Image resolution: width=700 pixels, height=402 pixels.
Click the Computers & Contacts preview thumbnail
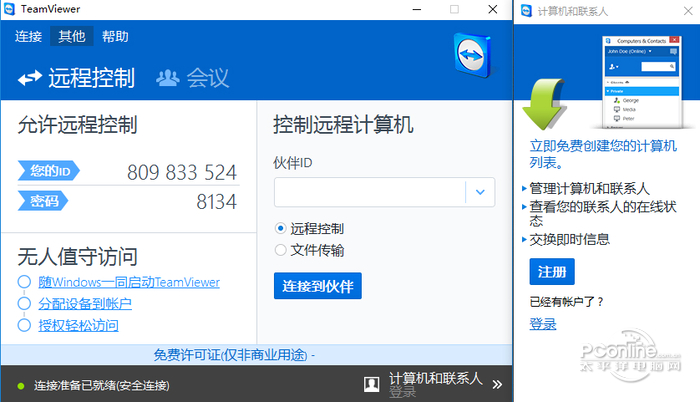pyautogui.click(x=642, y=82)
